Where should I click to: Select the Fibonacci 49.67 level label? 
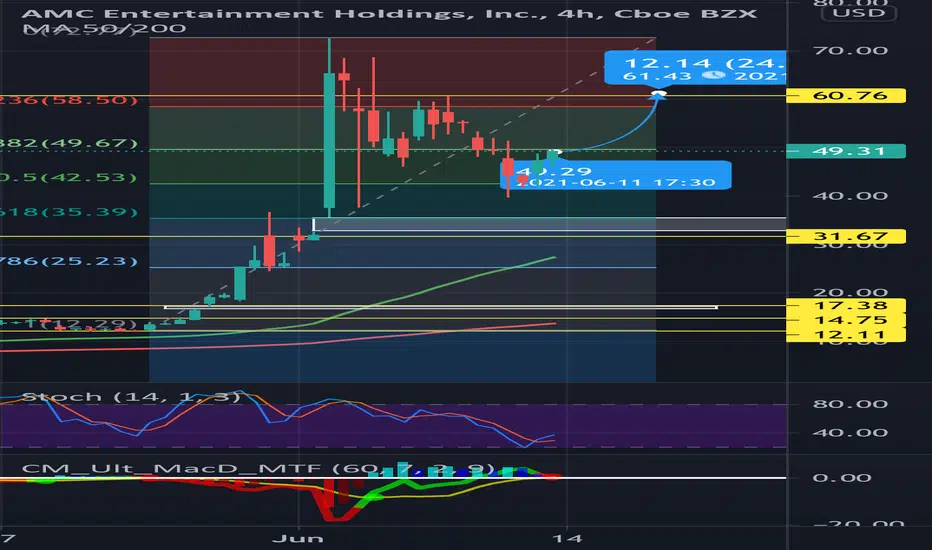click(x=69, y=143)
